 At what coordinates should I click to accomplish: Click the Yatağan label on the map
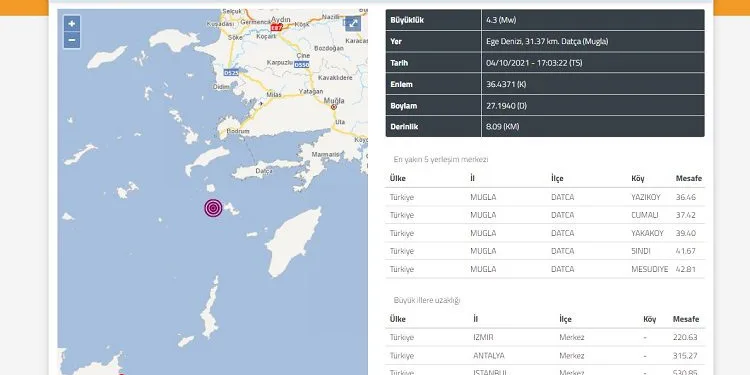(311, 91)
